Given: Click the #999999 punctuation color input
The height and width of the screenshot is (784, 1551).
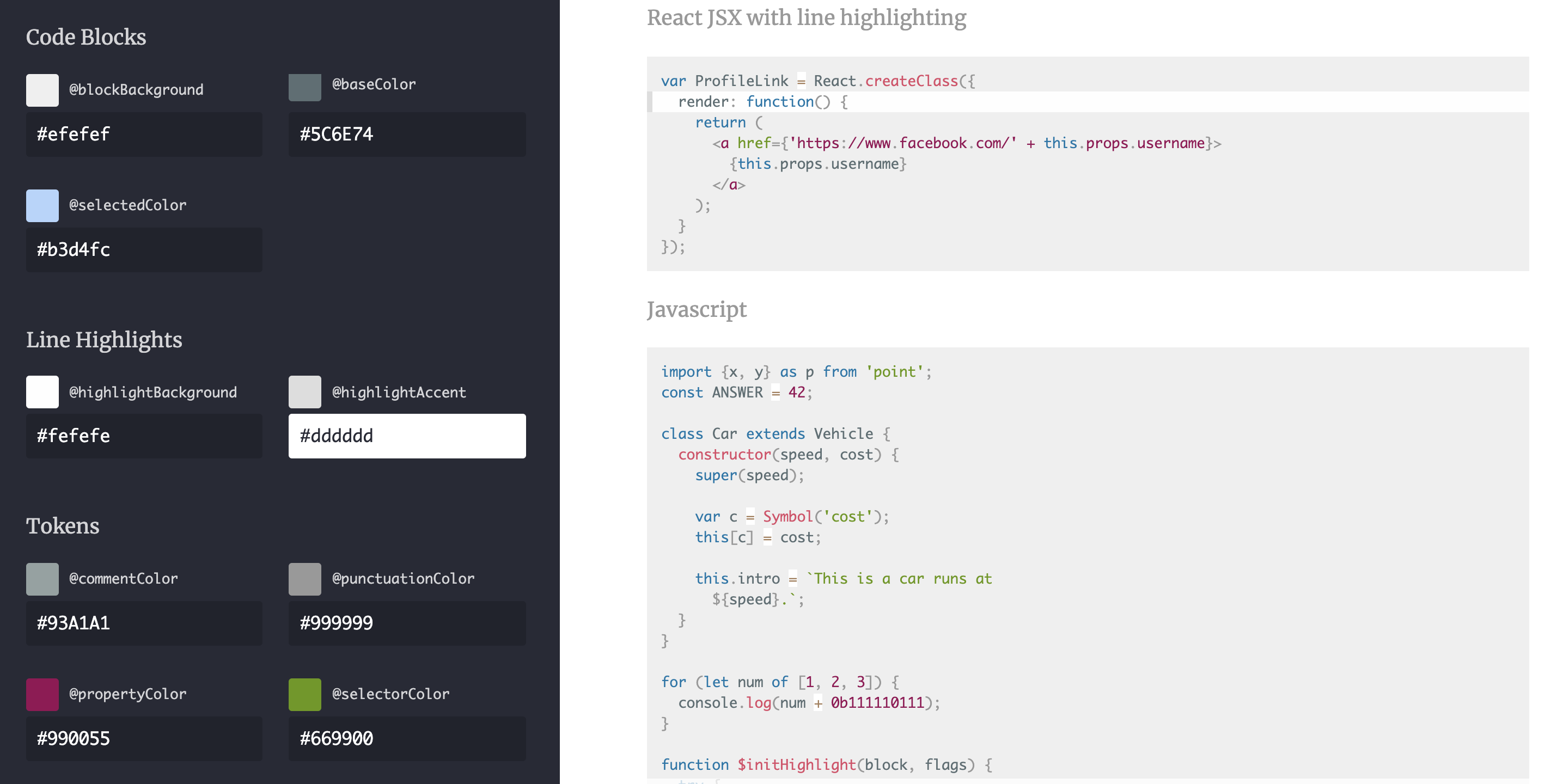Looking at the screenshot, I should (x=407, y=623).
